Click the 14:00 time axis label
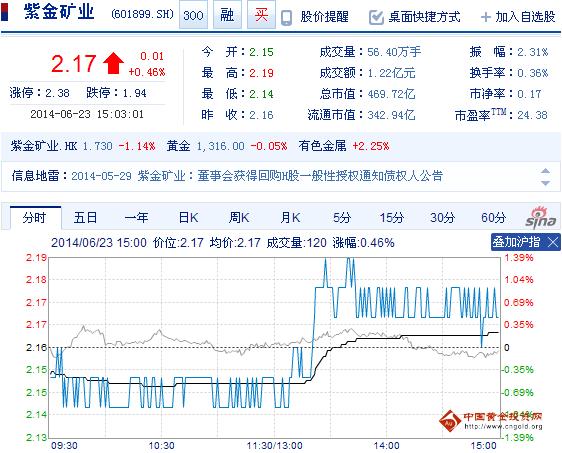Screen dimensions: 562x453 coord(386,445)
